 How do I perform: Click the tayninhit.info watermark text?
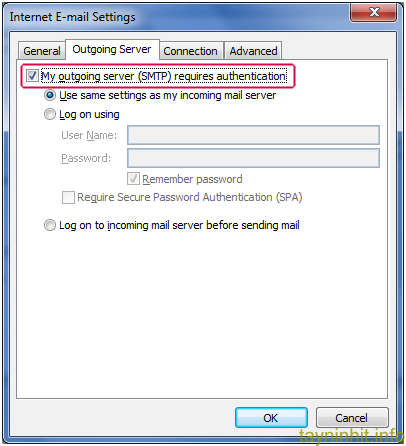pos(351,435)
